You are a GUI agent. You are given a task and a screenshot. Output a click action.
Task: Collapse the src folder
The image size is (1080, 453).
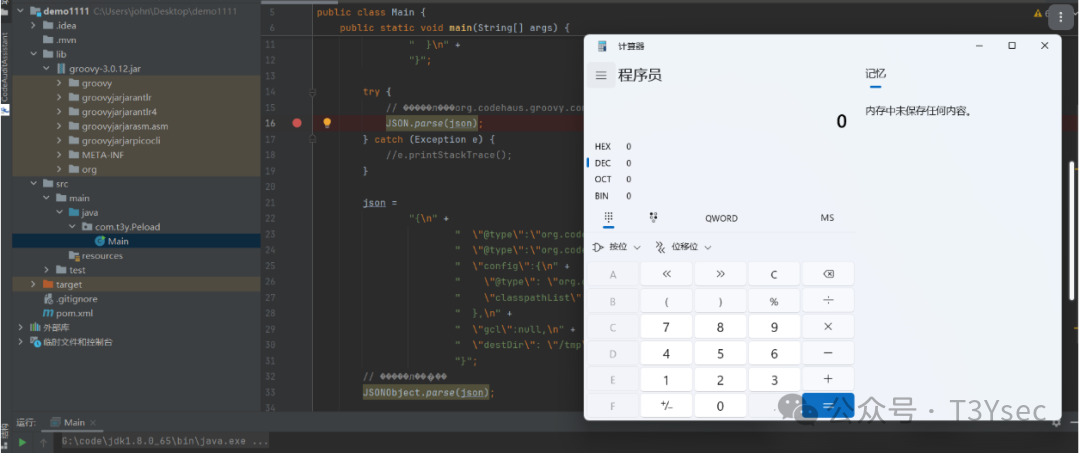point(34,184)
